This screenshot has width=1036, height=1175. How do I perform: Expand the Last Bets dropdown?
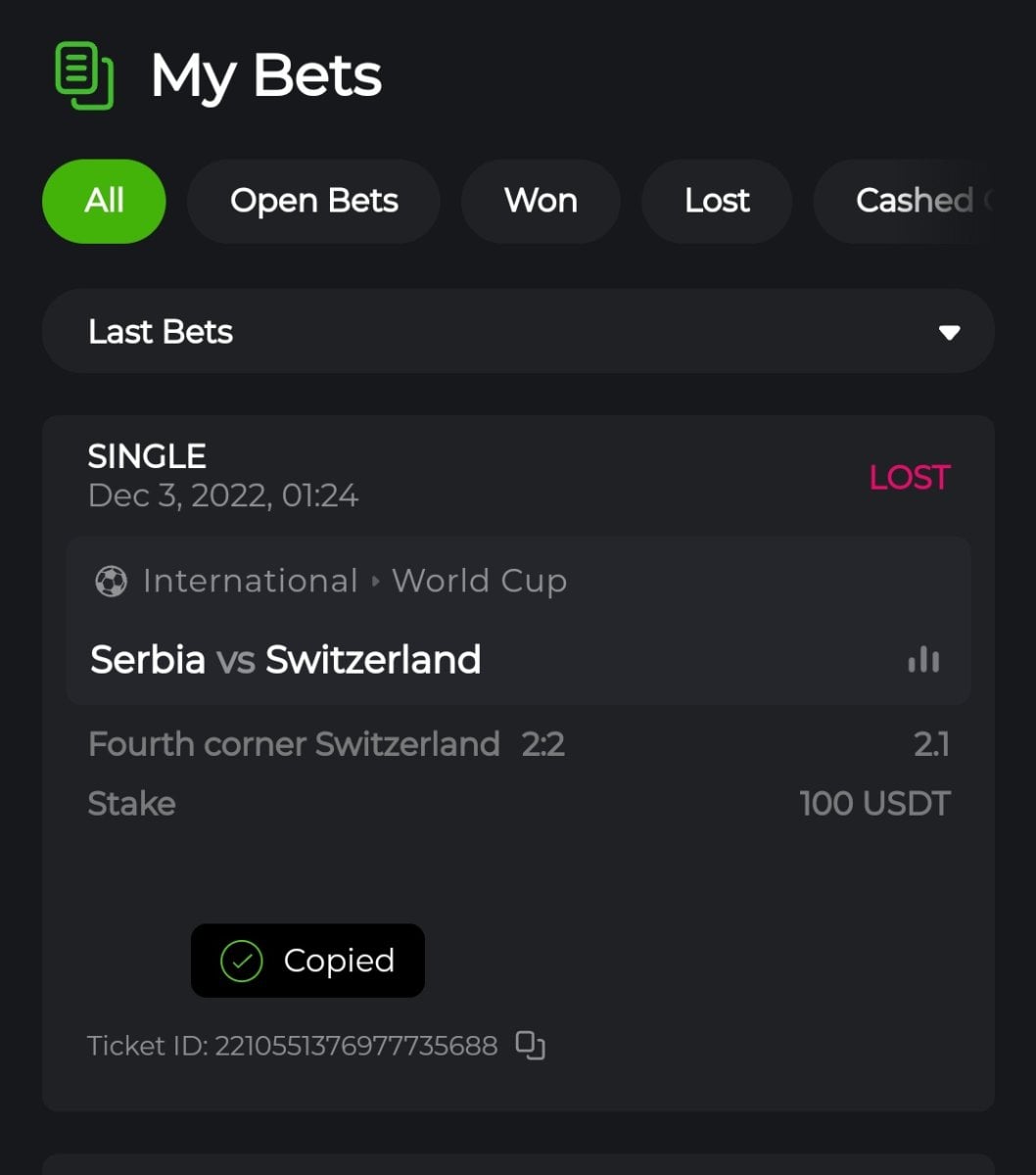(x=517, y=332)
